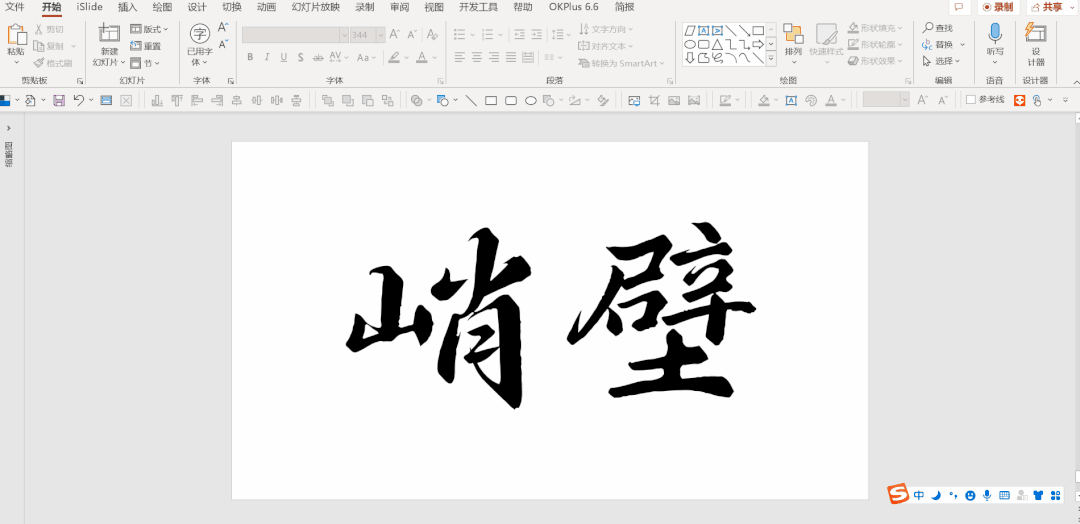Open the Sogou soft keyboard icon
The width and height of the screenshot is (1080, 524).
click(1004, 495)
